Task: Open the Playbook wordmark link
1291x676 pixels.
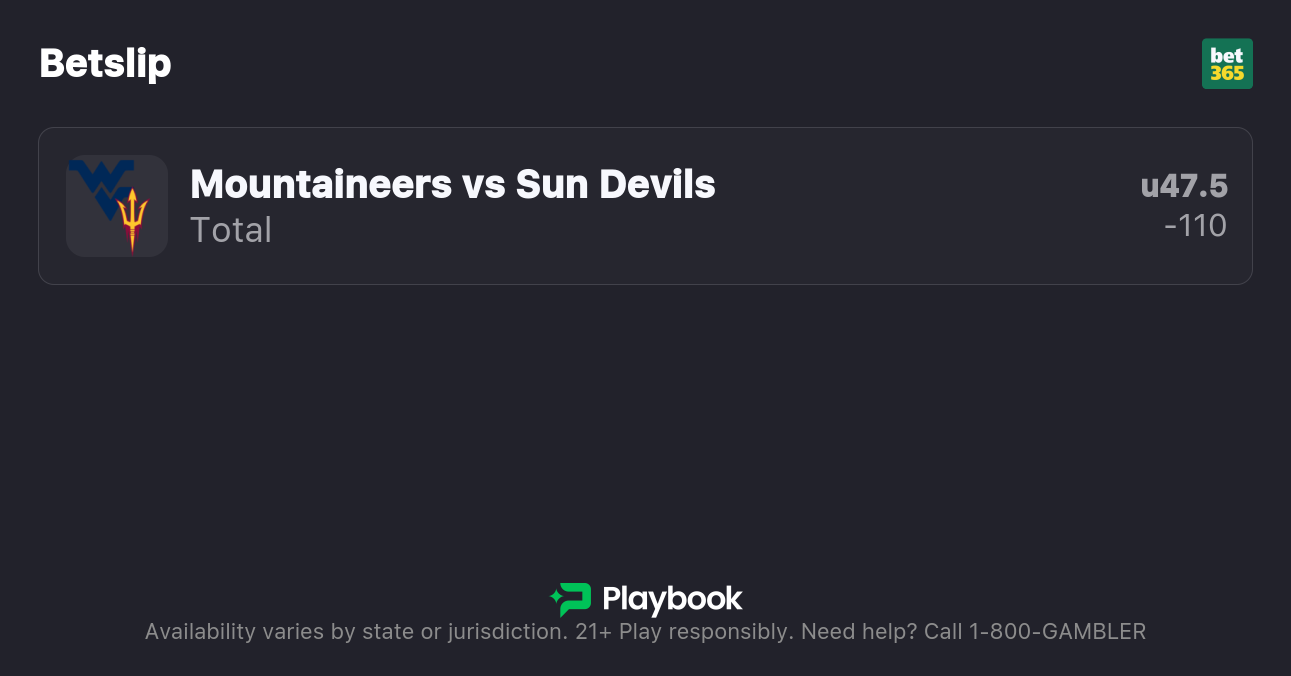Action: [672, 599]
